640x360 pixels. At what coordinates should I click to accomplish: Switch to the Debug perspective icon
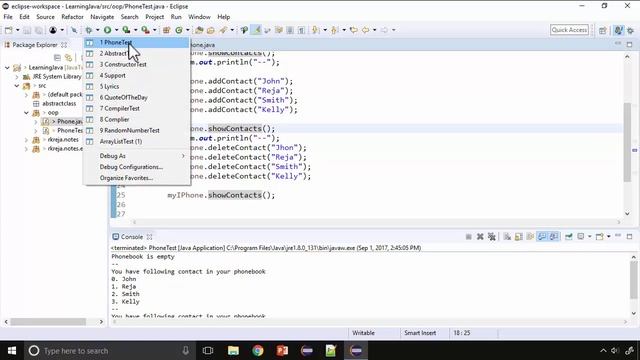[631, 30]
